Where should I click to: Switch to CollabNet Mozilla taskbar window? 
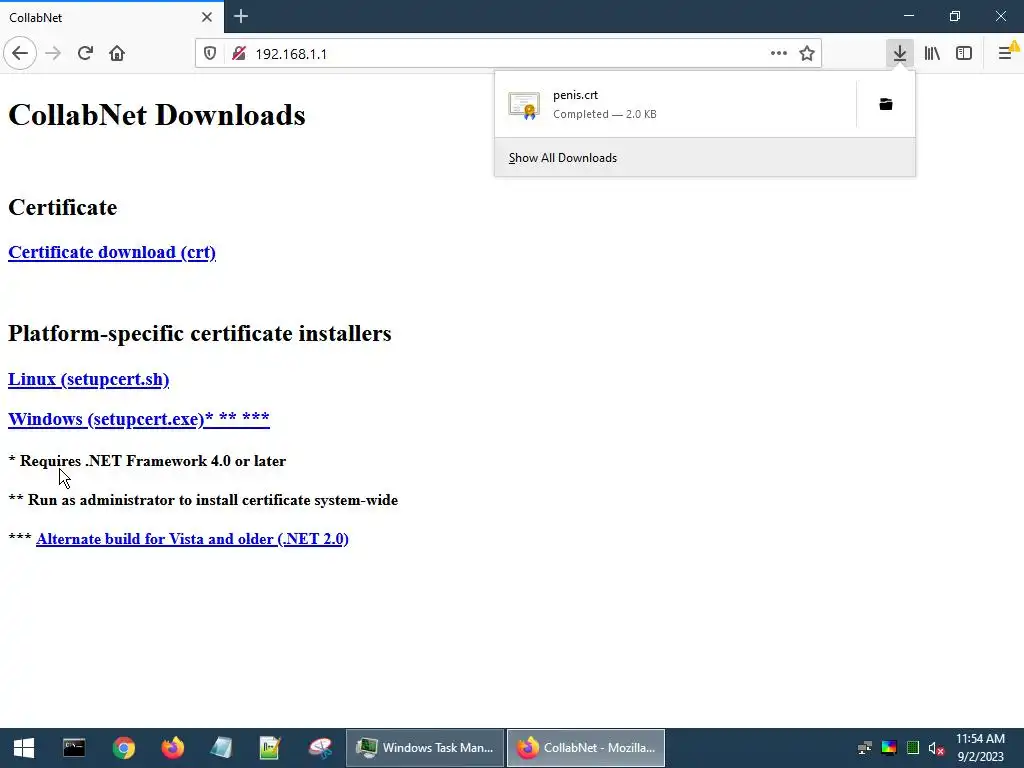click(x=586, y=748)
